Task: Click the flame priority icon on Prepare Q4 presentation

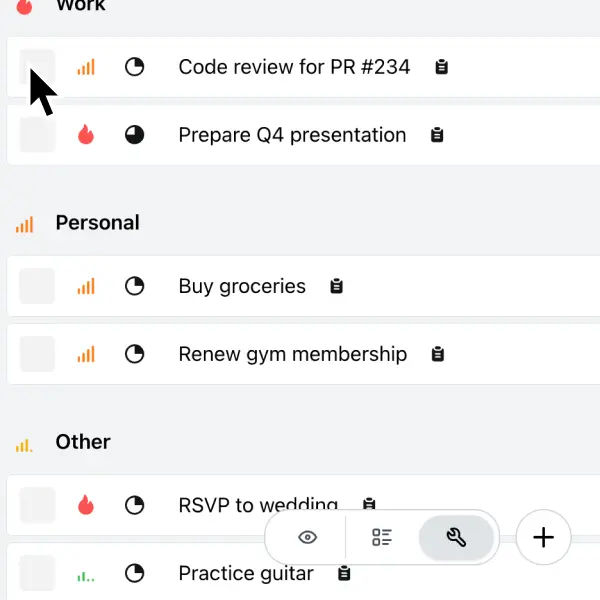Action: (x=86, y=135)
